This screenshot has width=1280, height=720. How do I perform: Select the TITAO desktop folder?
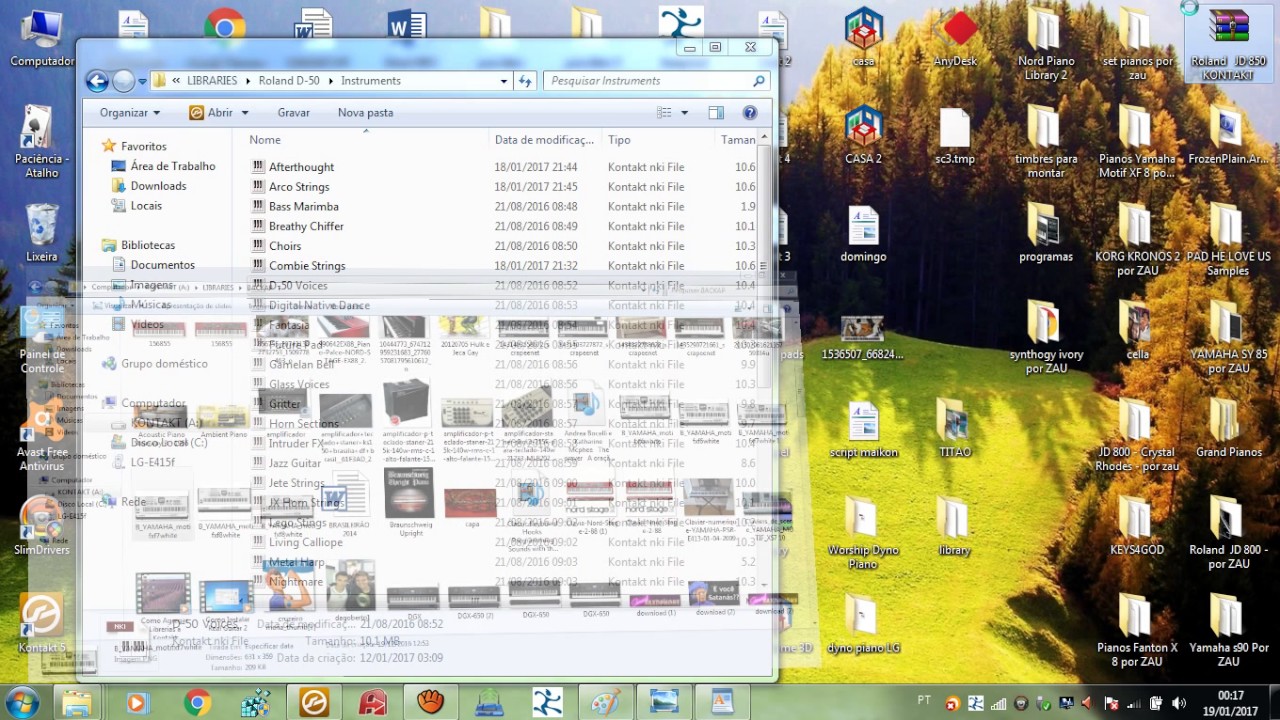click(955, 430)
